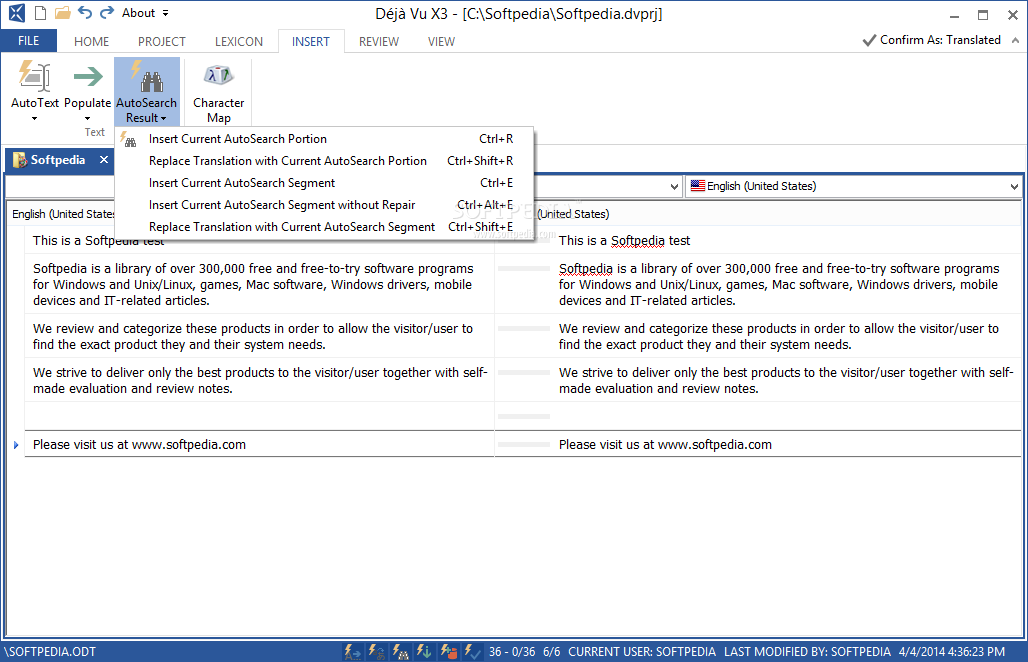Click the \SOFTPEDIA.ODT file name in status bar

coord(50,652)
